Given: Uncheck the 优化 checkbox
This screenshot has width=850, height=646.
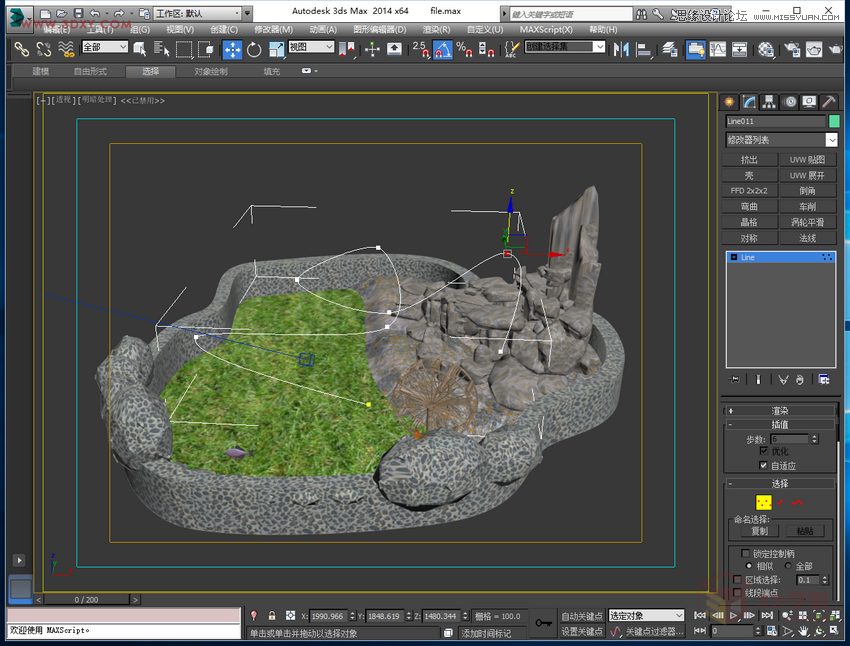Looking at the screenshot, I should click(765, 452).
